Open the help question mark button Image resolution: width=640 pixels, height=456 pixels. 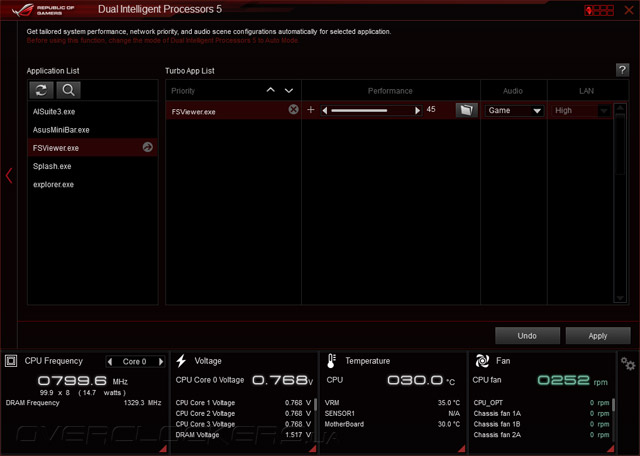pyautogui.click(x=622, y=70)
